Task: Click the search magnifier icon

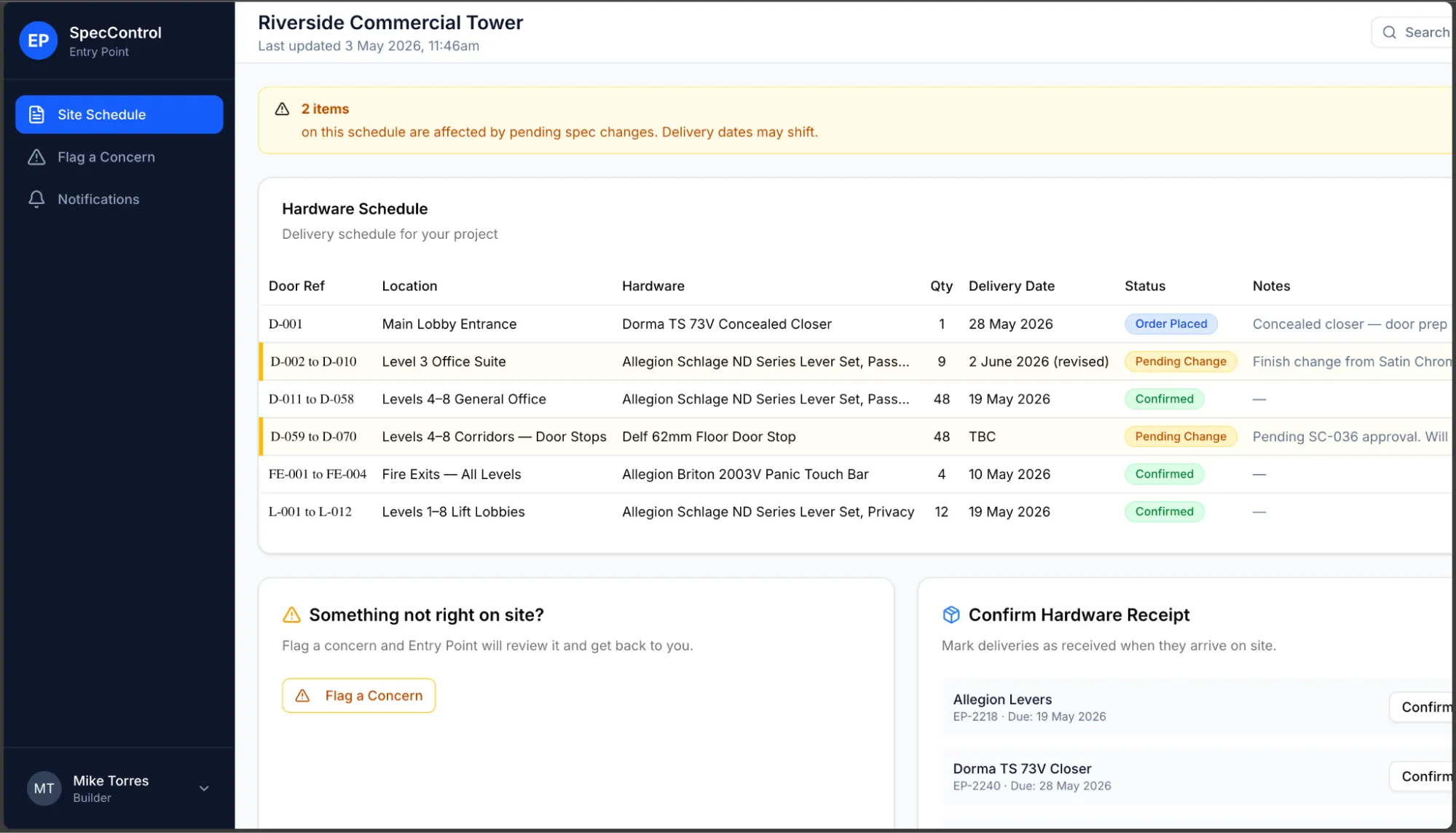Action: (x=1390, y=32)
